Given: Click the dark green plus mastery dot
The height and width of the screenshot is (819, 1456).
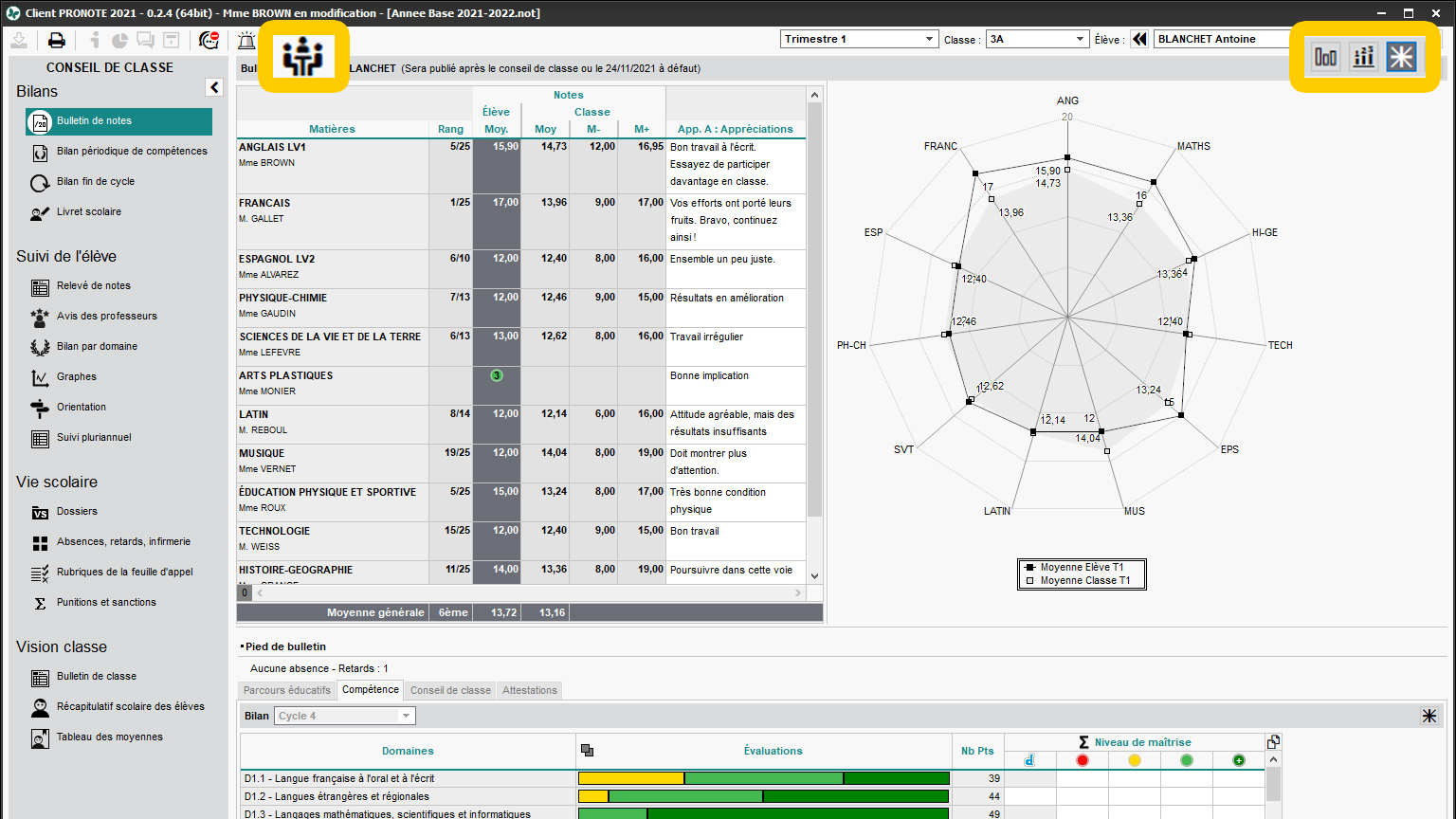Looking at the screenshot, I should pyautogui.click(x=1239, y=760).
